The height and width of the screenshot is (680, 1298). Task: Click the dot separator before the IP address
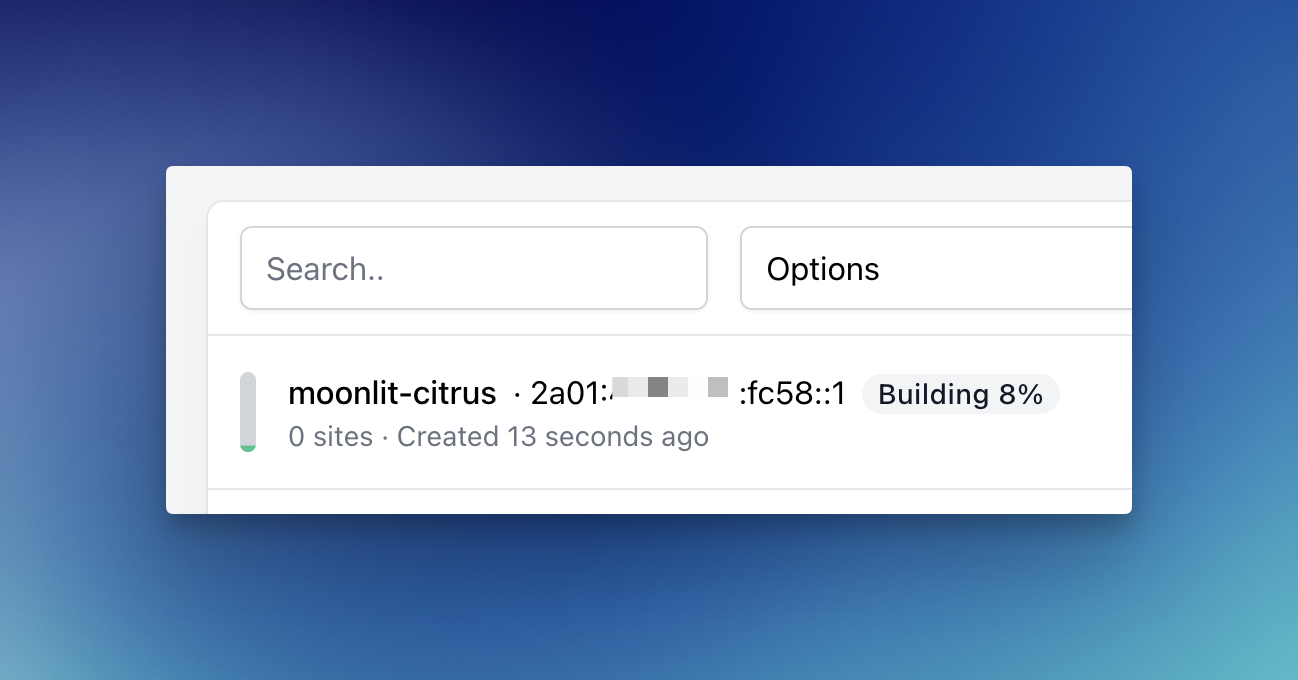pos(517,395)
